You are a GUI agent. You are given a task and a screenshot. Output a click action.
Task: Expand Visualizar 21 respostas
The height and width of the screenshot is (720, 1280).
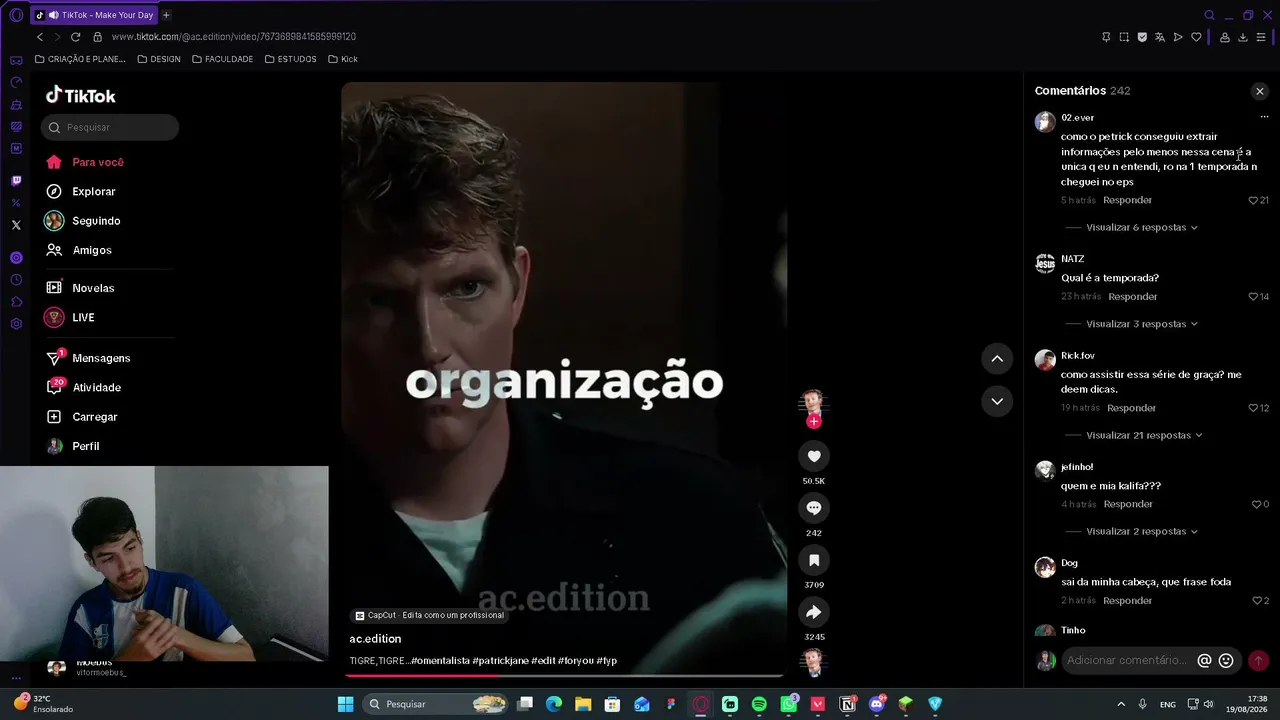tap(1144, 435)
